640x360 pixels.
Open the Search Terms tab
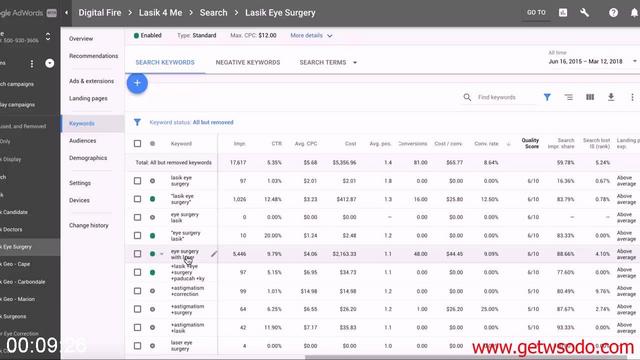tap(323, 62)
